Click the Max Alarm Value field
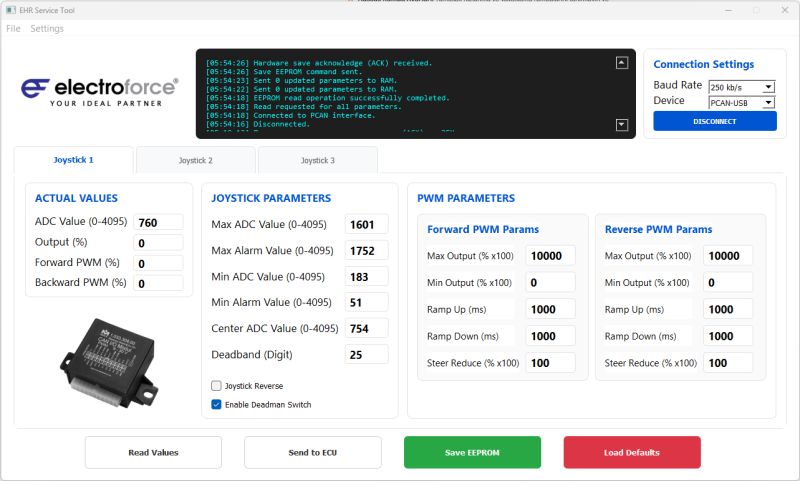800x481 pixels. [366, 250]
